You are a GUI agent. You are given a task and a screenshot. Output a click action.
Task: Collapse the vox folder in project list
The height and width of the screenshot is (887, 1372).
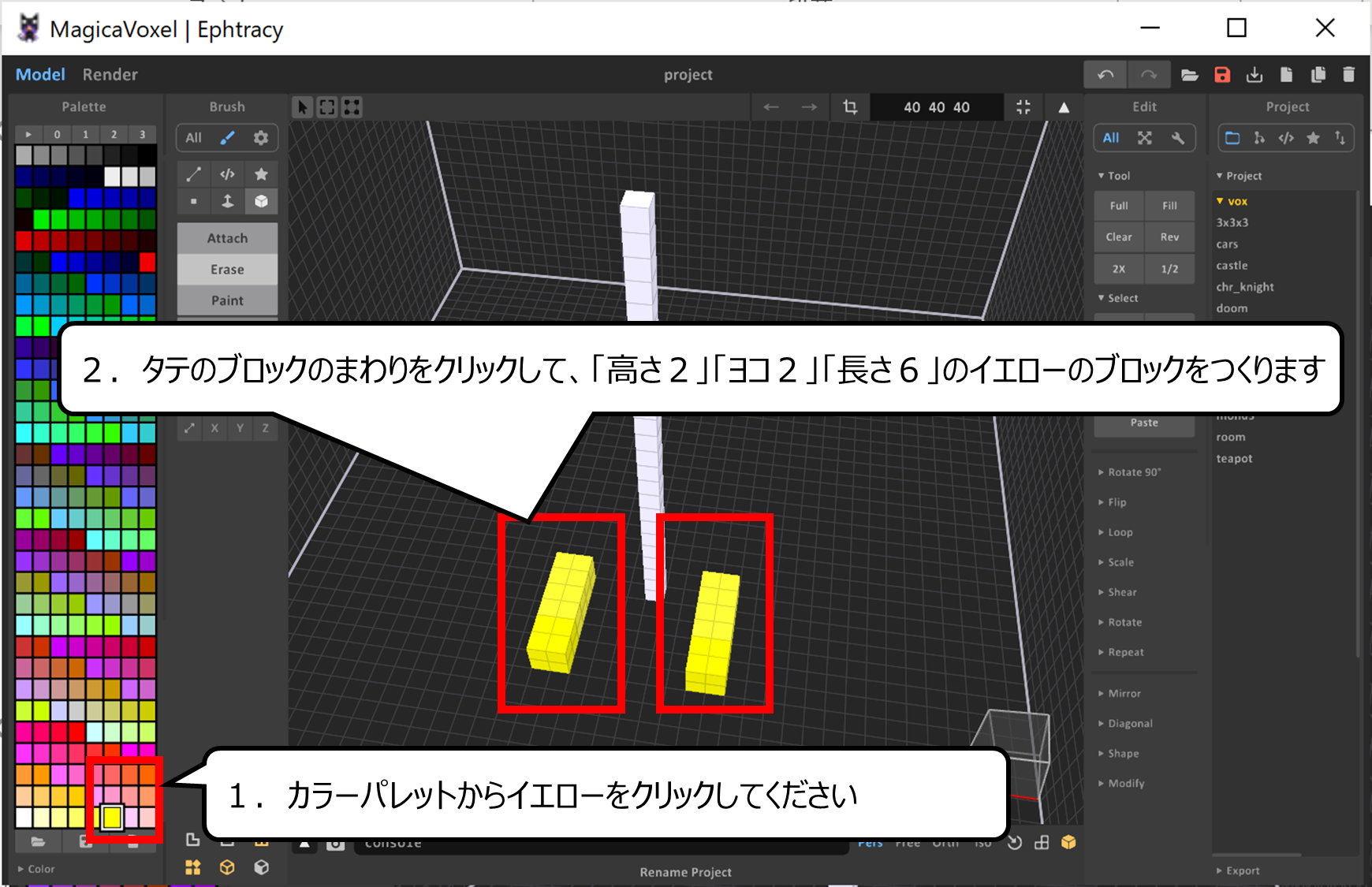pyautogui.click(x=1232, y=201)
